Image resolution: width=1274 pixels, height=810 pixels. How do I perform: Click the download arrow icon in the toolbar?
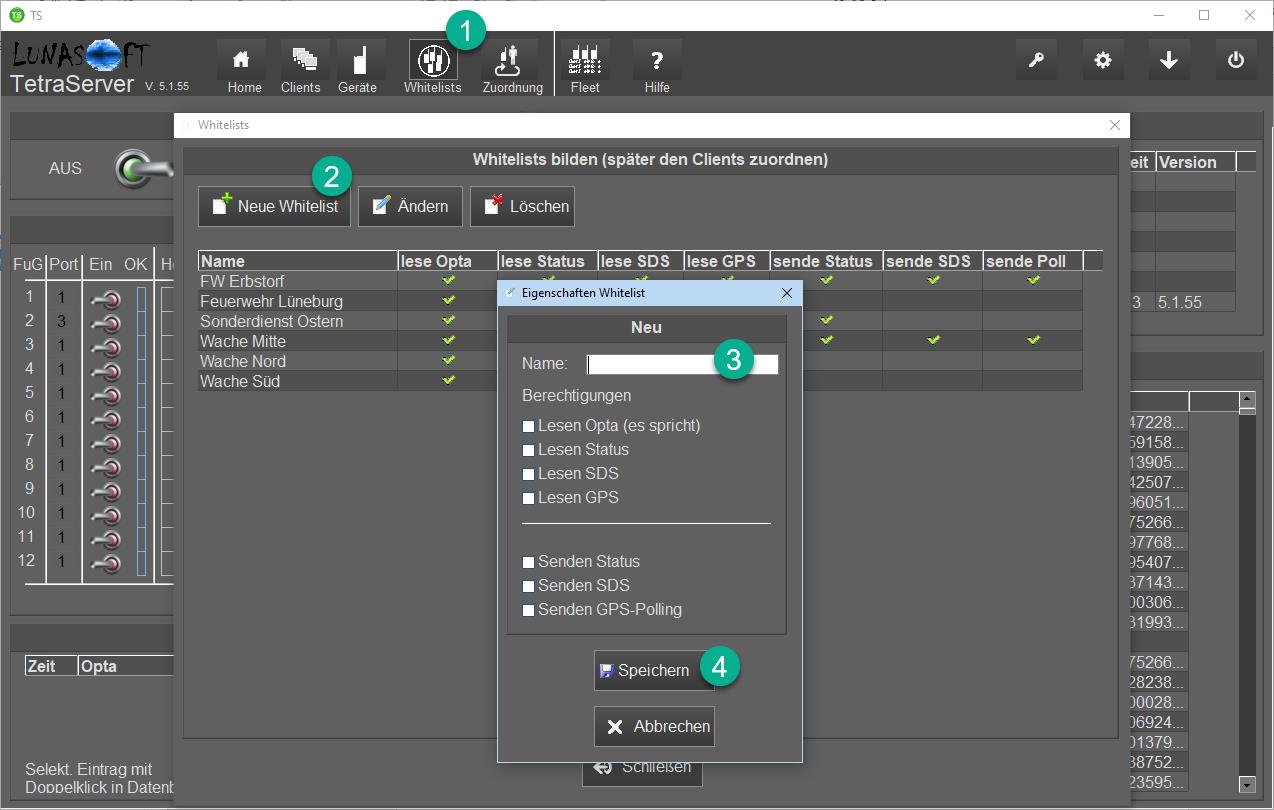pyautogui.click(x=1169, y=60)
